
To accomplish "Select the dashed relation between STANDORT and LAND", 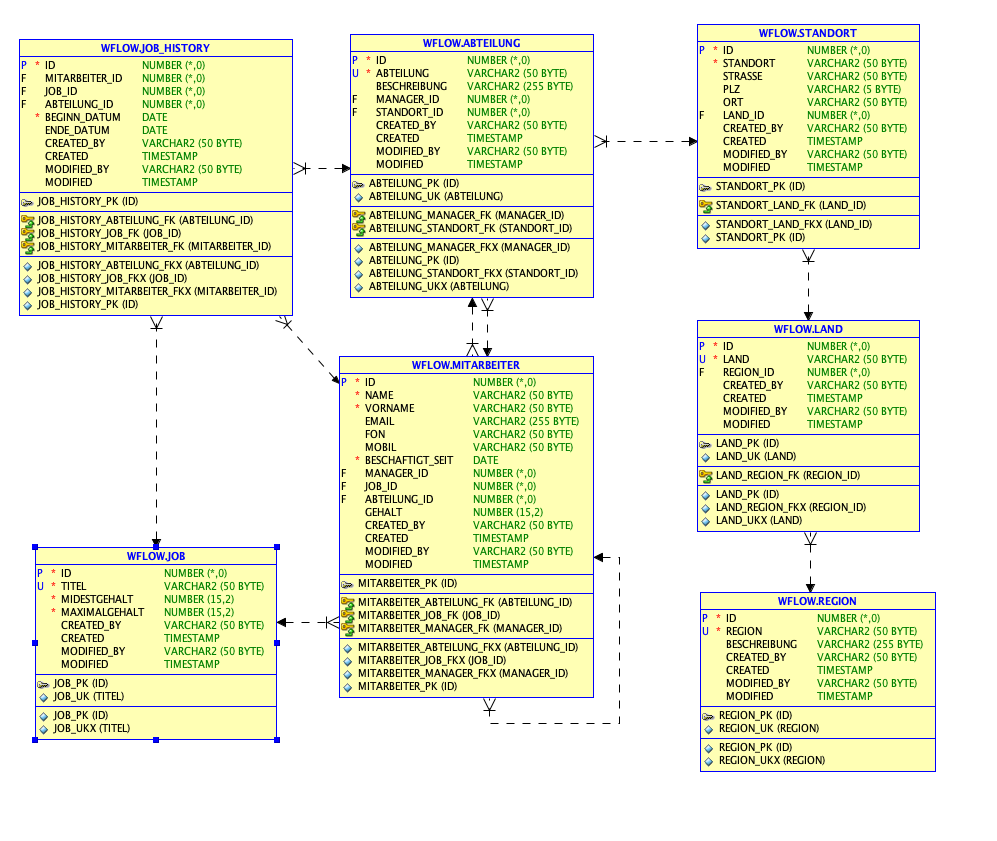I will (x=808, y=285).
